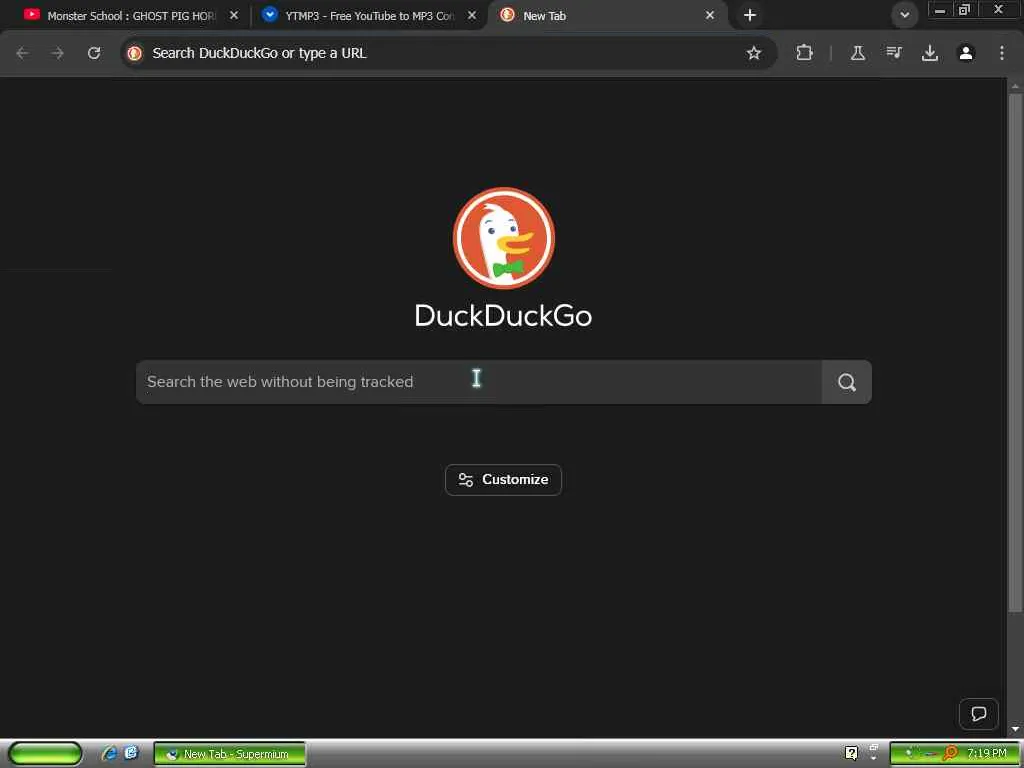The width and height of the screenshot is (1024, 768).
Task: Restore down the browser window
Action: [964, 10]
